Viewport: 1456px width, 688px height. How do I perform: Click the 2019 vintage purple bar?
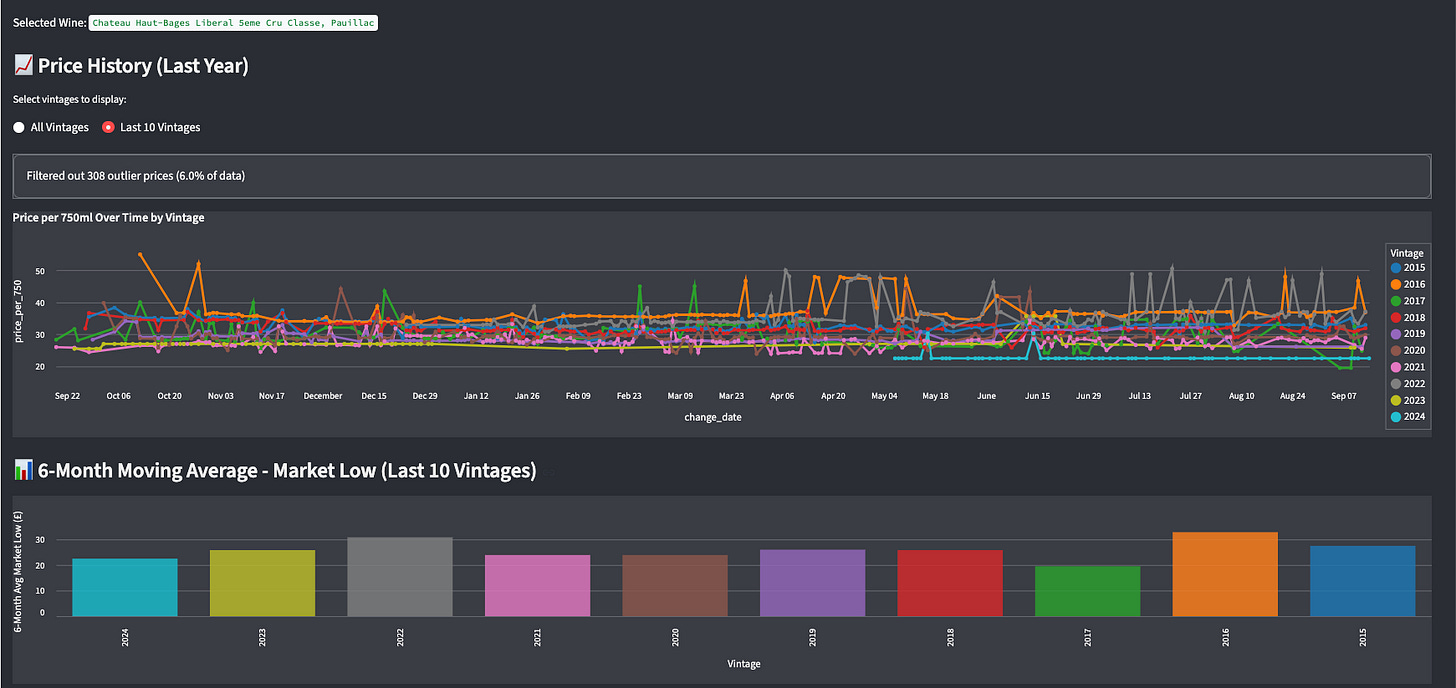click(x=812, y=583)
